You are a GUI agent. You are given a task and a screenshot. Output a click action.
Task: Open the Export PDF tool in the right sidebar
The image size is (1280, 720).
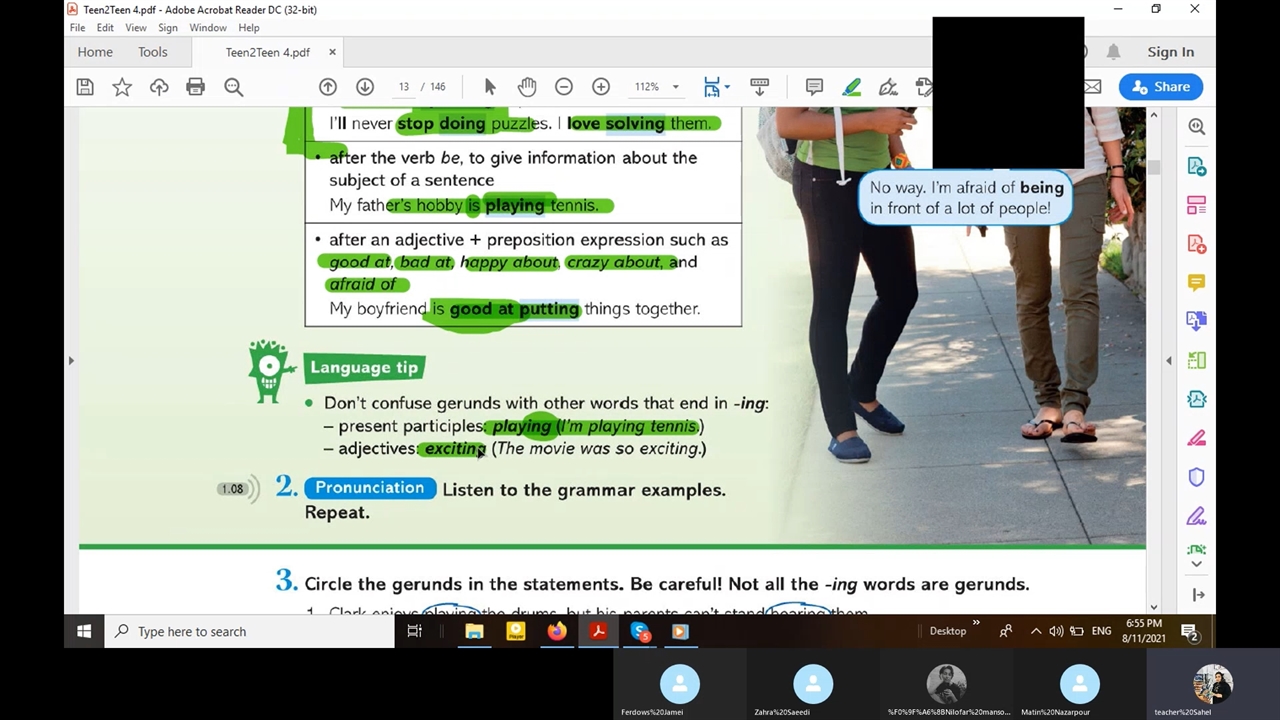[x=1196, y=166]
